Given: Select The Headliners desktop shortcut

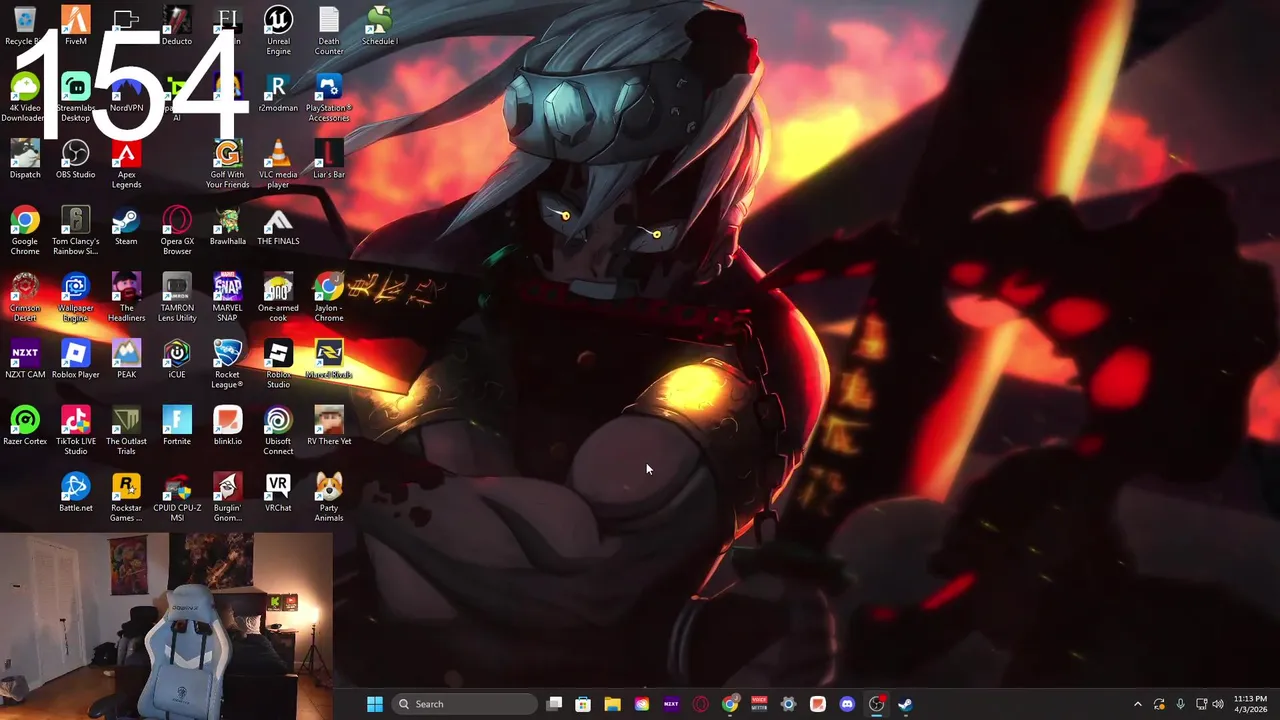Looking at the screenshot, I should click(126, 298).
